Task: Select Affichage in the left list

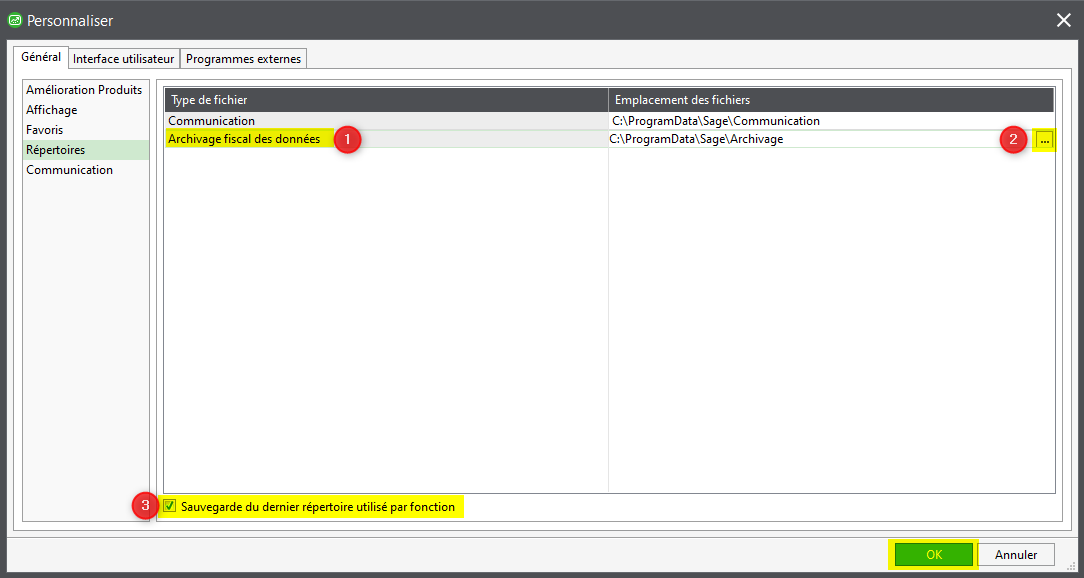Action: tap(52, 110)
